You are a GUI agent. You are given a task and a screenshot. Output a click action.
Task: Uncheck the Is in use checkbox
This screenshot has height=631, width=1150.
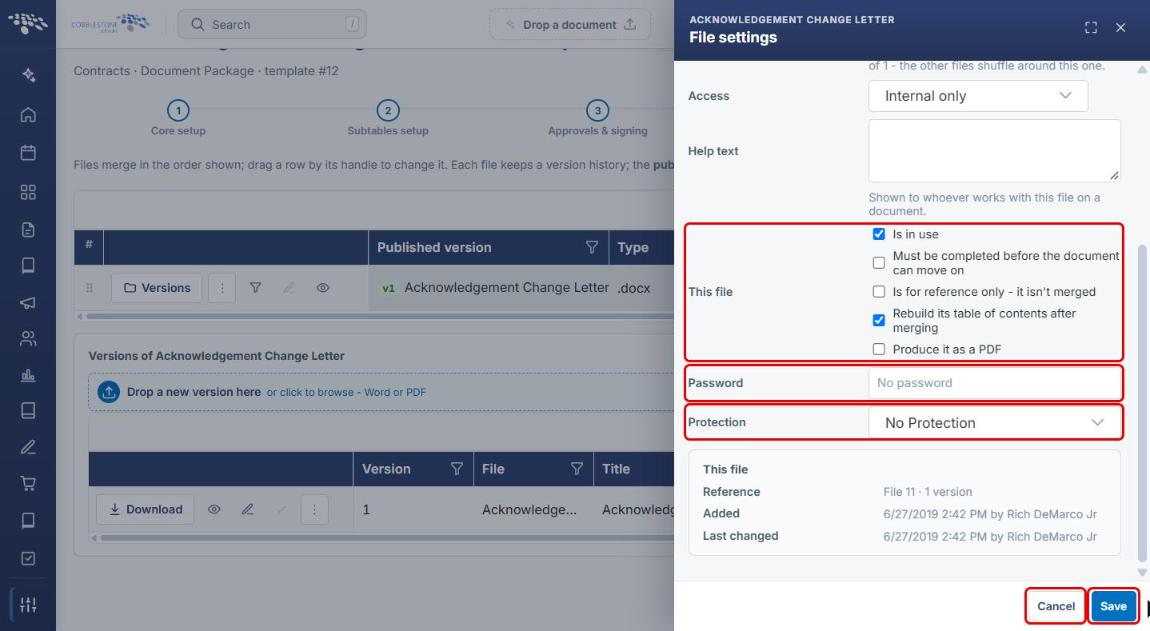(x=879, y=234)
